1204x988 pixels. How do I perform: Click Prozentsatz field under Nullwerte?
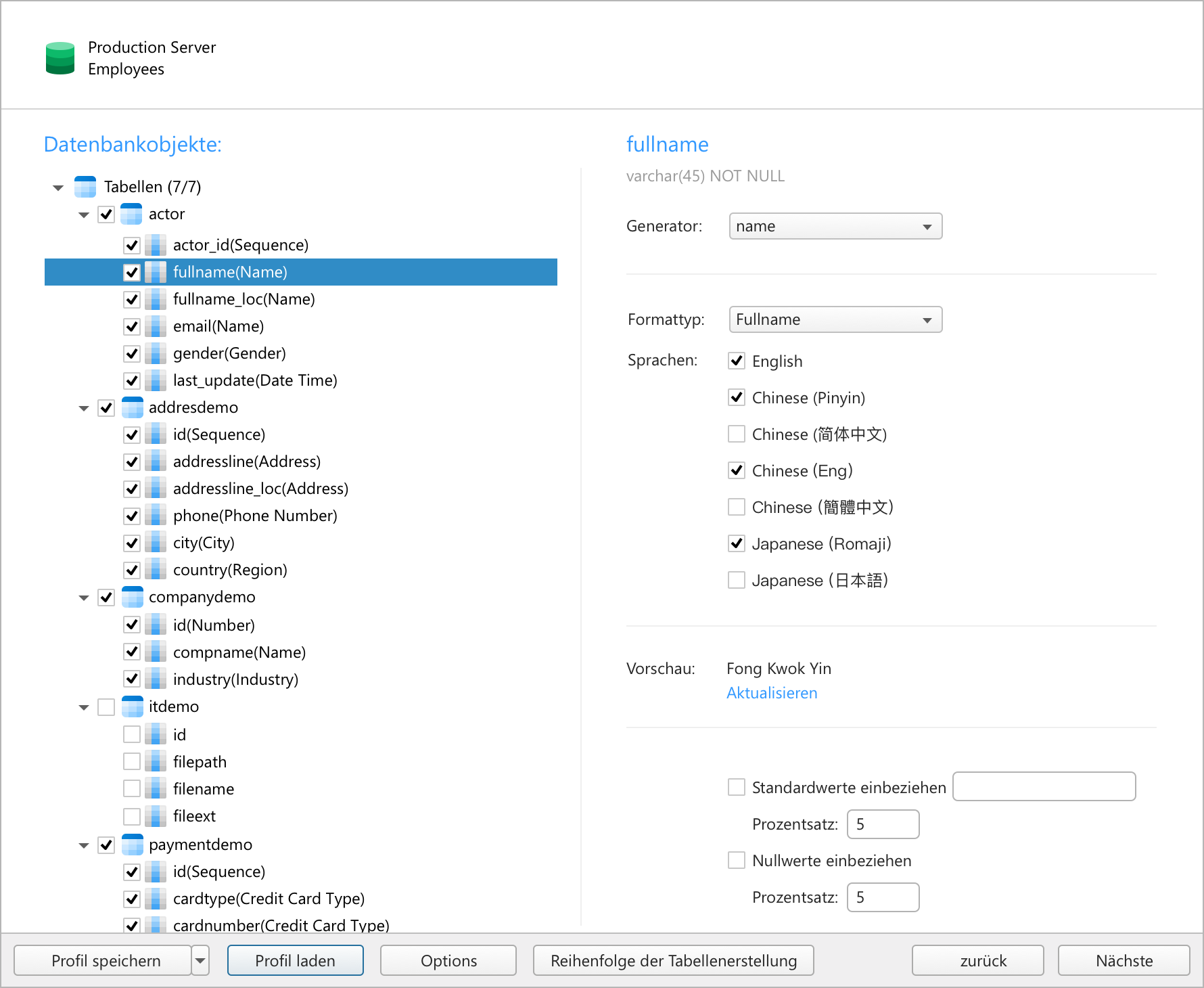point(883,897)
